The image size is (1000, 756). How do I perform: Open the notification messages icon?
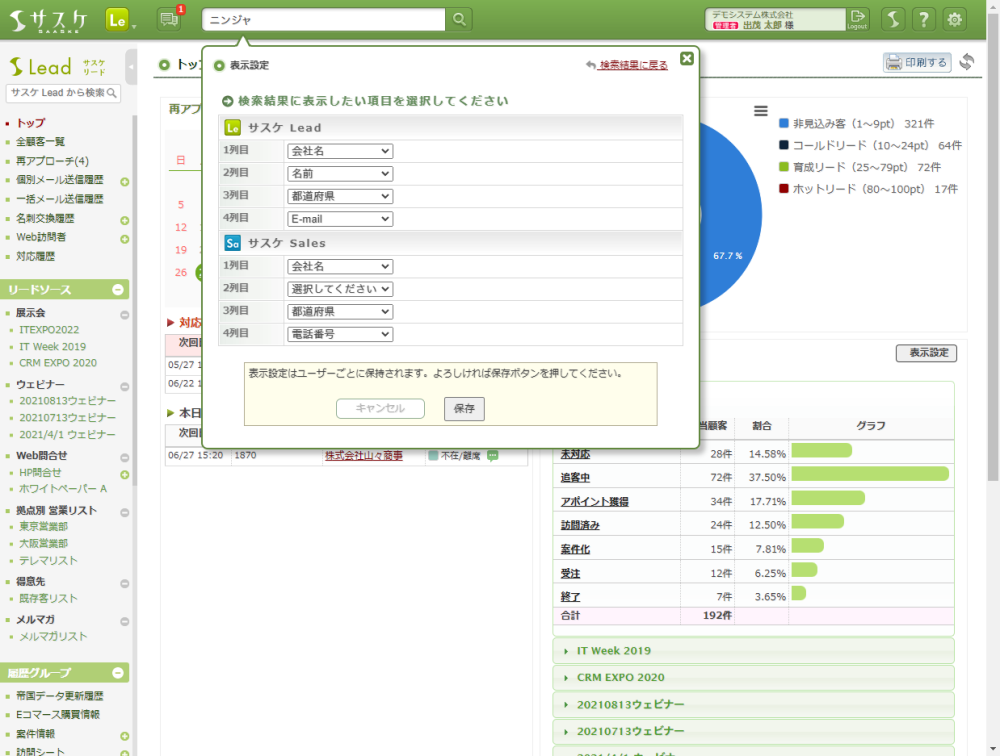(x=169, y=19)
